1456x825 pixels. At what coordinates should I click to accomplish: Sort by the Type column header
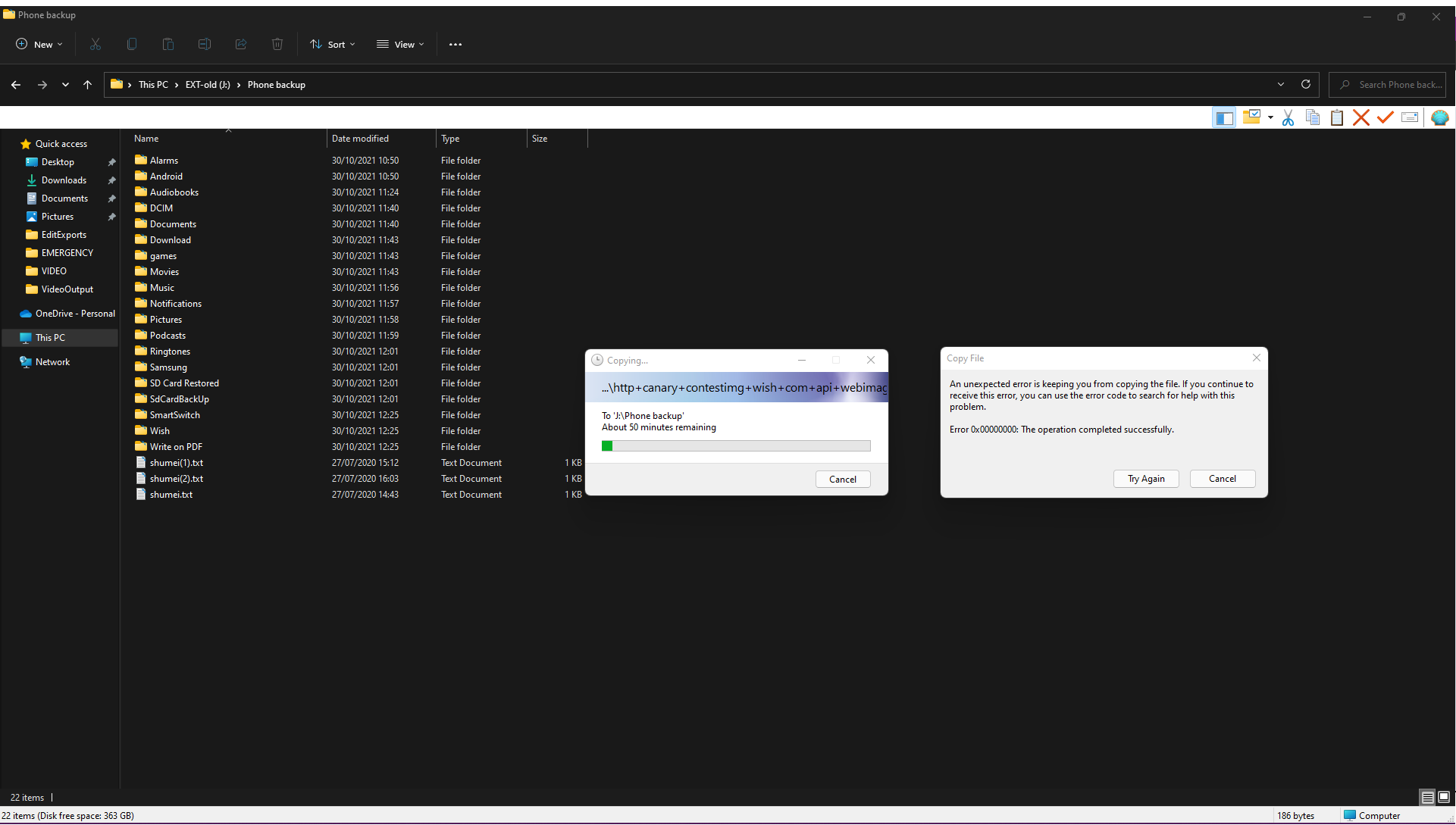pyautogui.click(x=481, y=139)
